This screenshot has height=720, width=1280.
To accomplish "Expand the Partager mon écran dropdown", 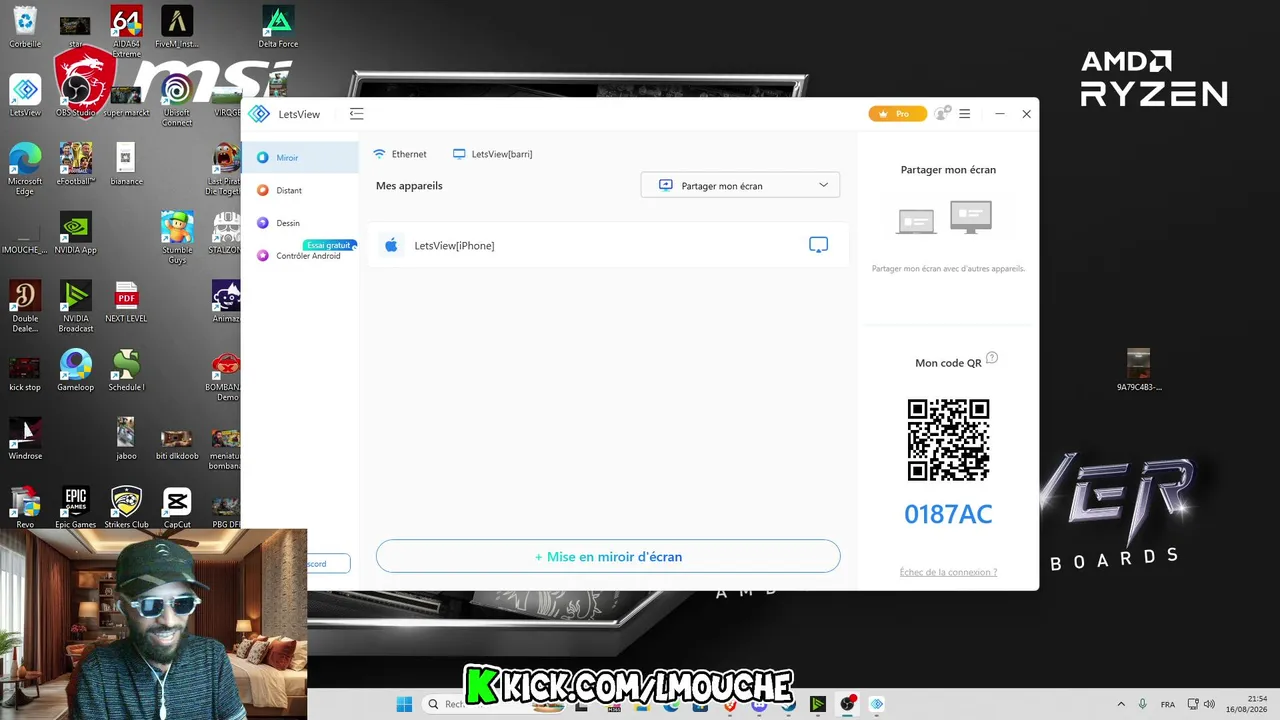I will pos(740,185).
